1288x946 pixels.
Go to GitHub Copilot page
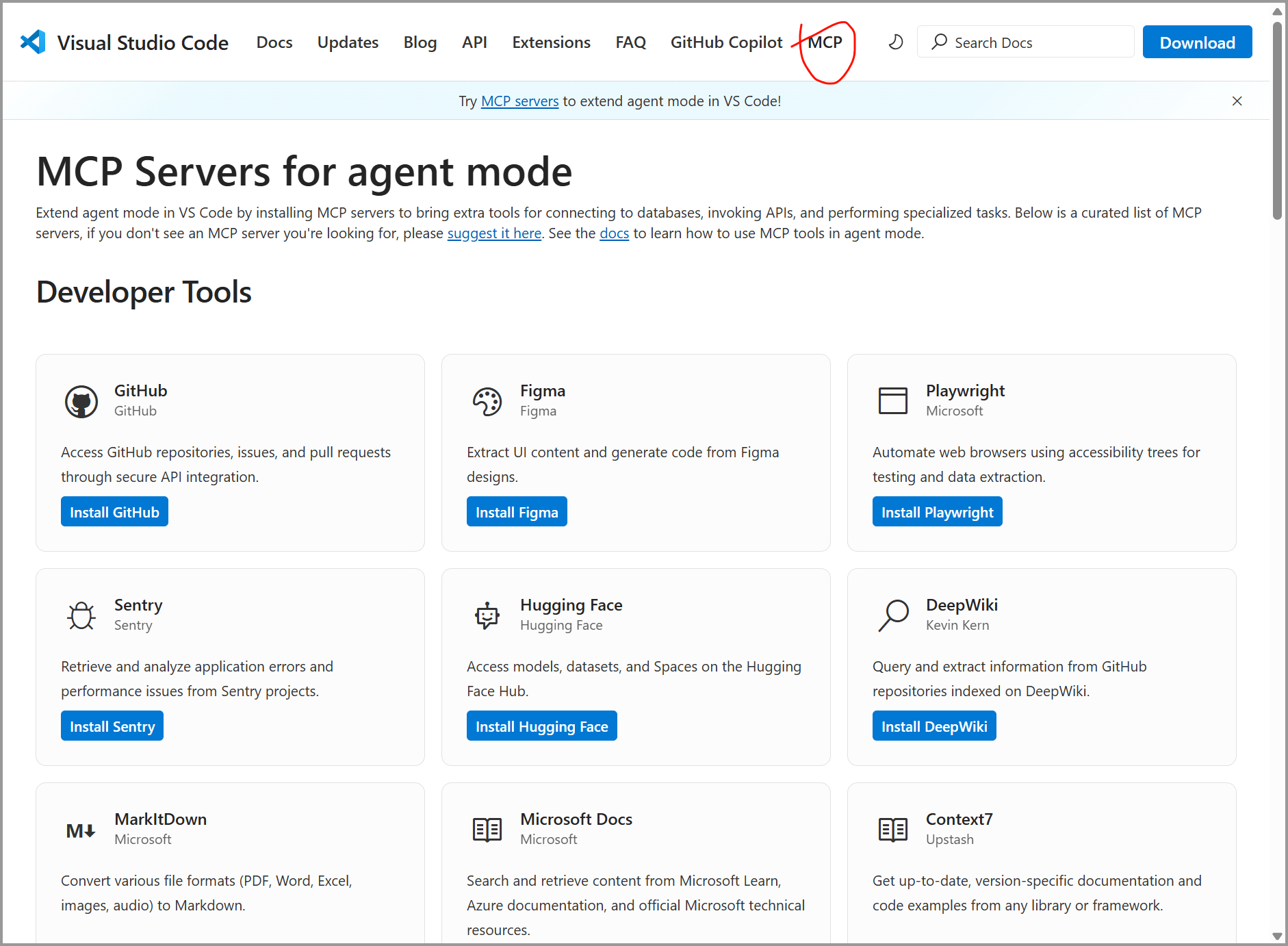tap(726, 42)
